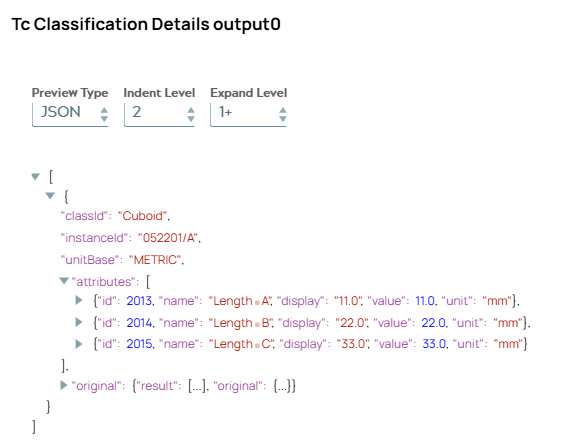Click the "METRIC" unitBase value
571x445 pixels.
(x=155, y=260)
